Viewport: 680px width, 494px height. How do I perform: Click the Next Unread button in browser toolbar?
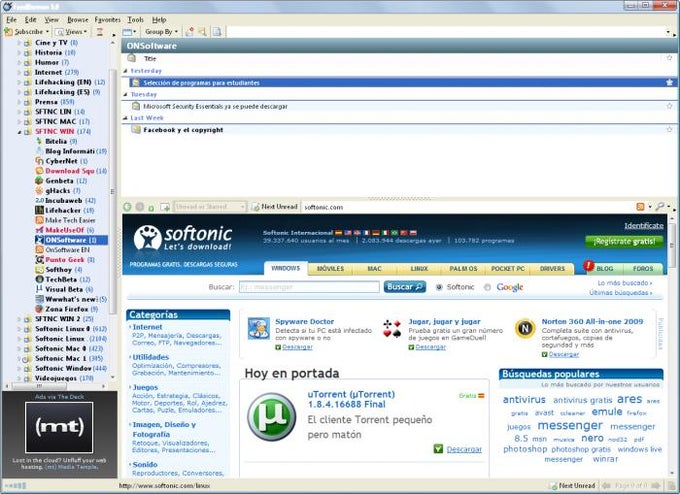274,207
